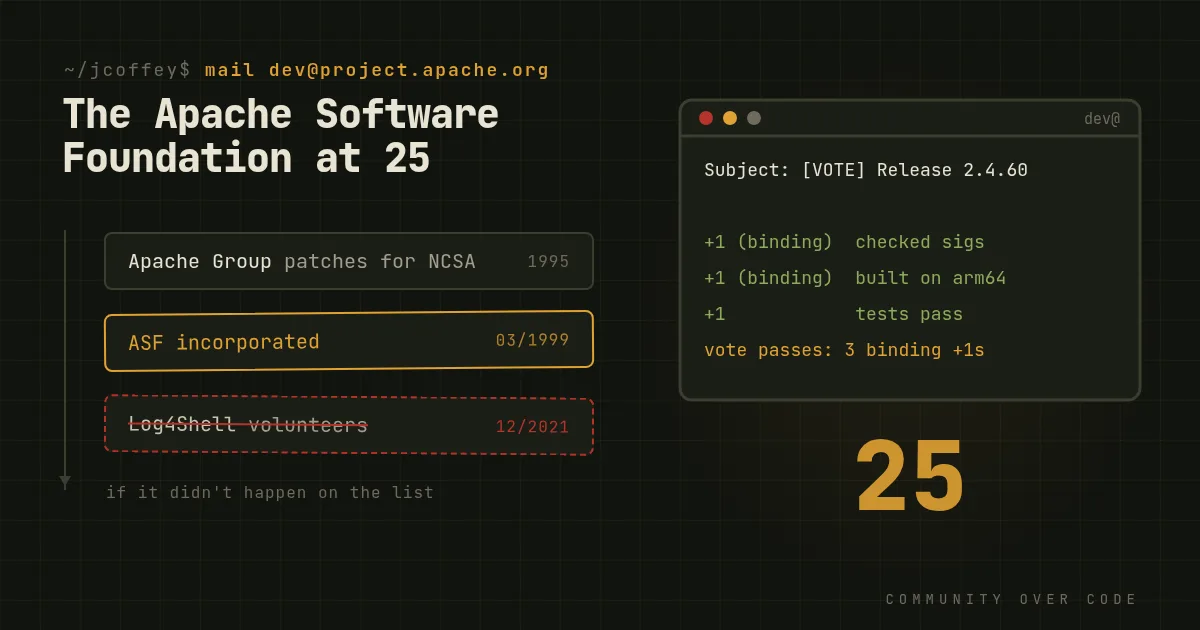Click the red dot in terminal window

click(x=706, y=118)
